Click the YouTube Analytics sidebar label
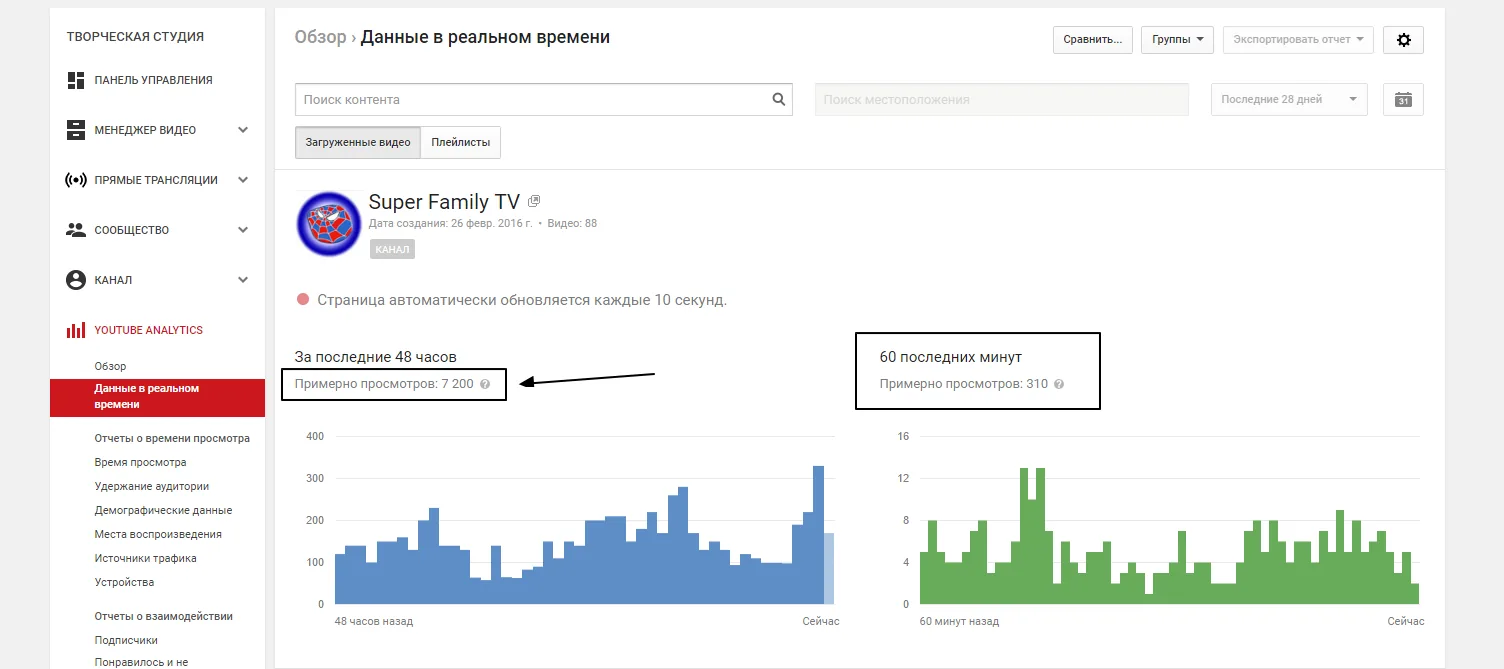Image resolution: width=1504 pixels, height=669 pixels. (x=148, y=330)
